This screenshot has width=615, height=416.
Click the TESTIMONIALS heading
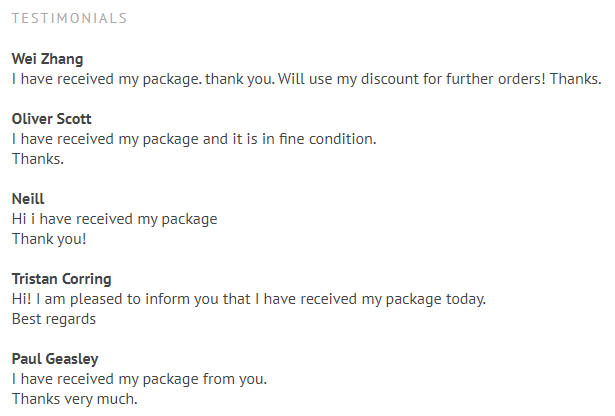point(69,18)
